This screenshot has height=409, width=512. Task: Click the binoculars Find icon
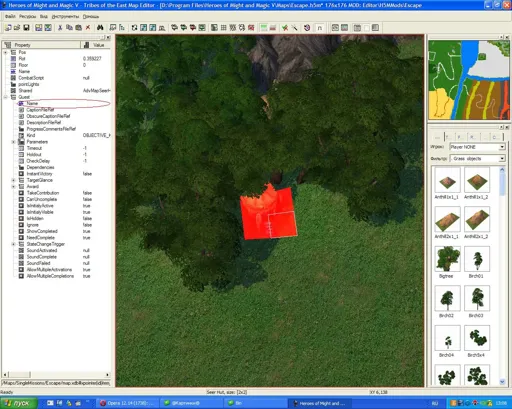pos(100,28)
